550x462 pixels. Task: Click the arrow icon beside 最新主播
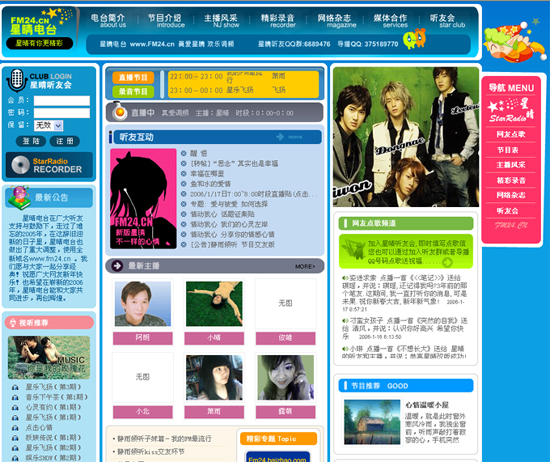(117, 266)
